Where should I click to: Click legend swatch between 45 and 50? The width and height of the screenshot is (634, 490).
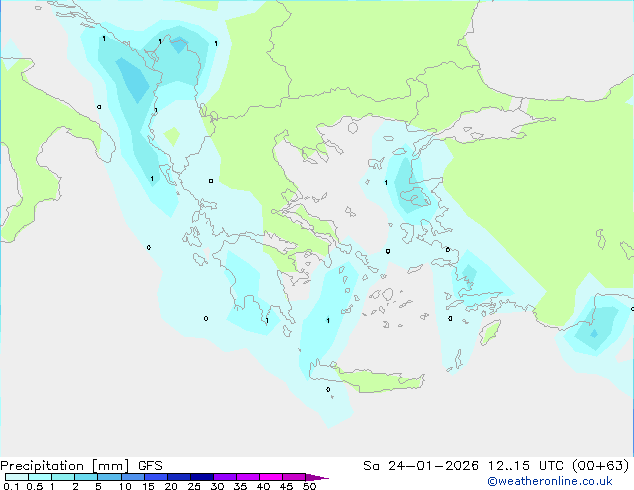pyautogui.click(x=294, y=477)
